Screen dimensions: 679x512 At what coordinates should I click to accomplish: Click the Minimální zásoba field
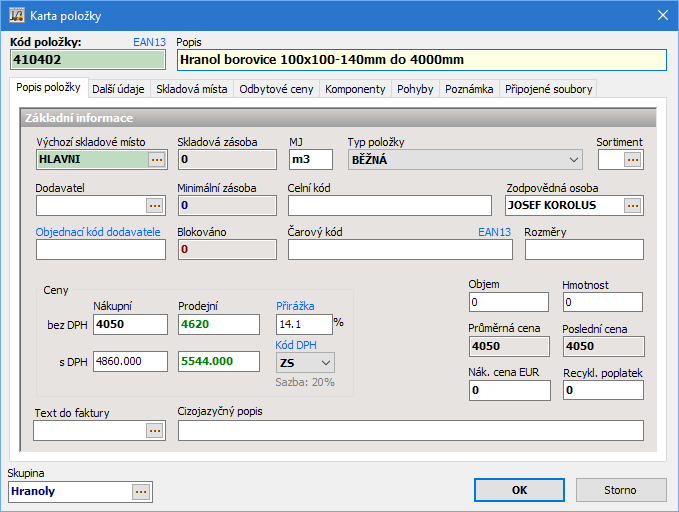tap(227, 205)
